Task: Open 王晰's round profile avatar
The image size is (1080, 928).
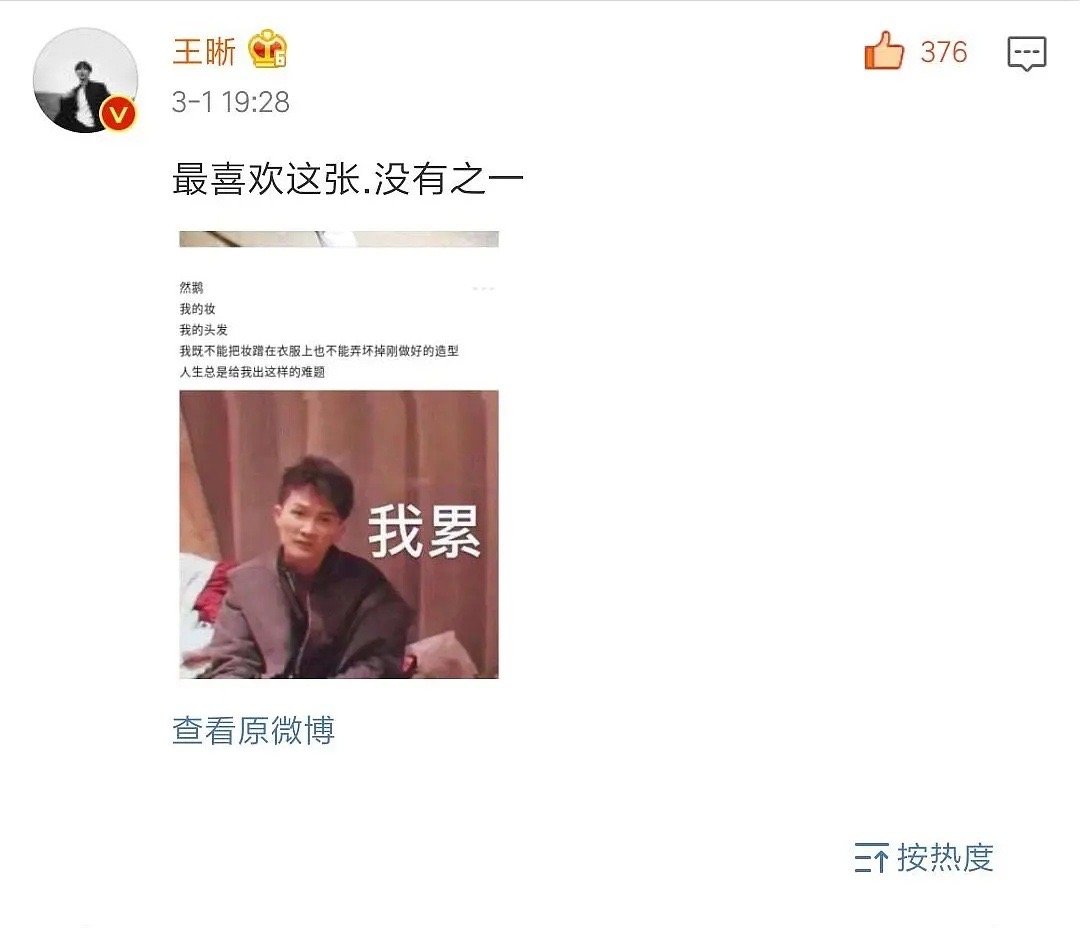Action: tap(85, 80)
